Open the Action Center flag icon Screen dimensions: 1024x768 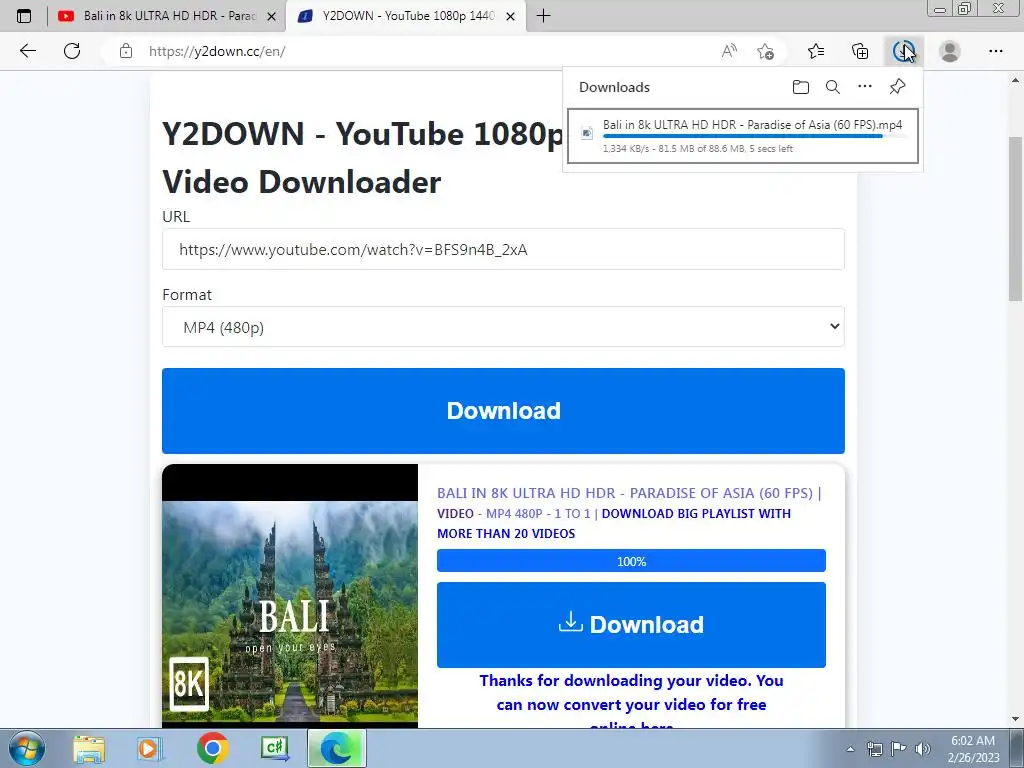pos(899,749)
